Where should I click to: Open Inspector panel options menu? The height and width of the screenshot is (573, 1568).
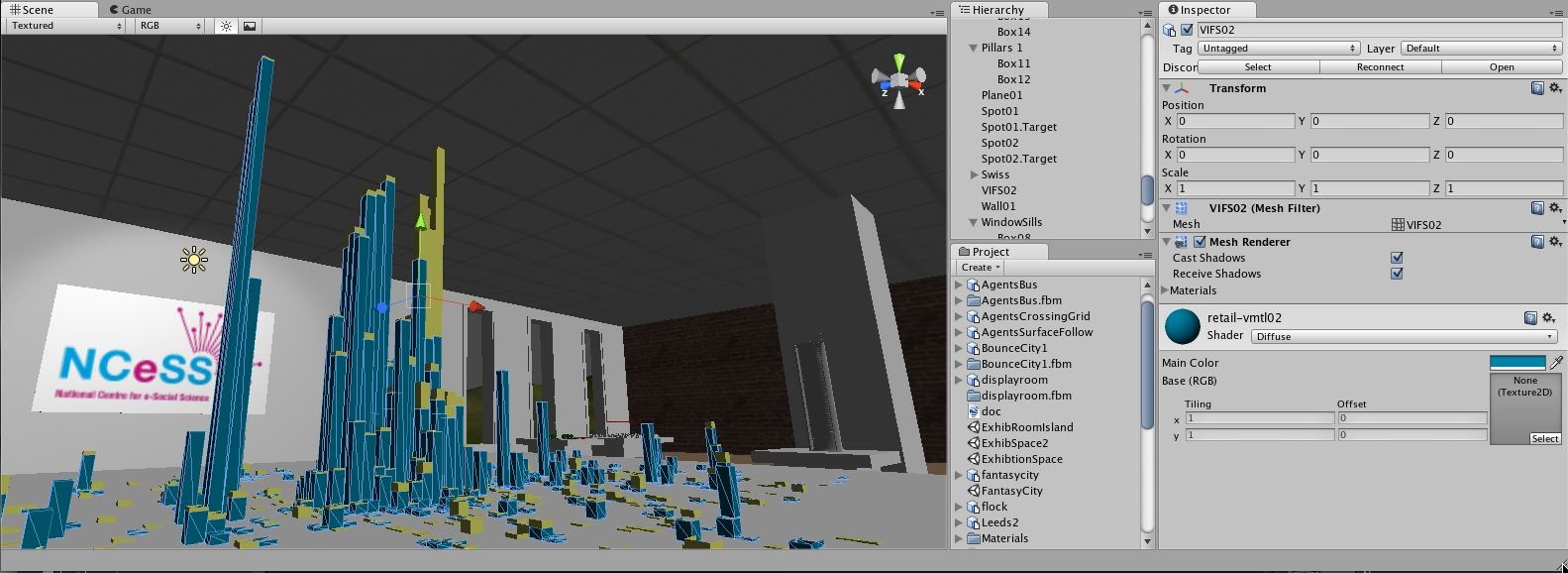point(1558,12)
